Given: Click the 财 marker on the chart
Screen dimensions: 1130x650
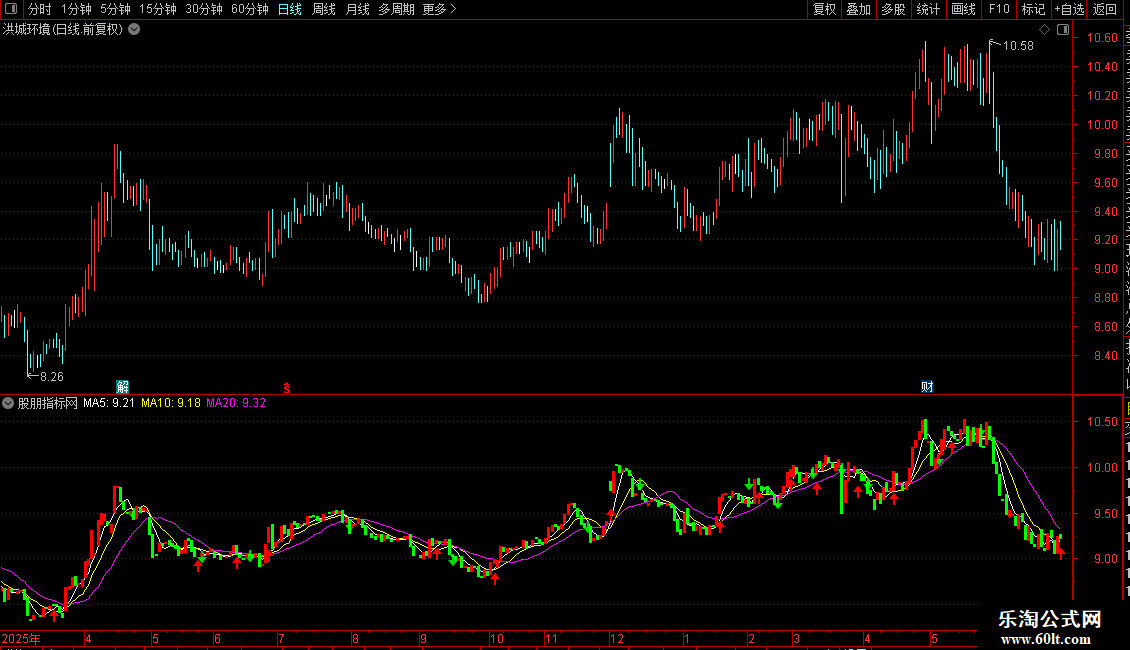Looking at the screenshot, I should point(927,387).
